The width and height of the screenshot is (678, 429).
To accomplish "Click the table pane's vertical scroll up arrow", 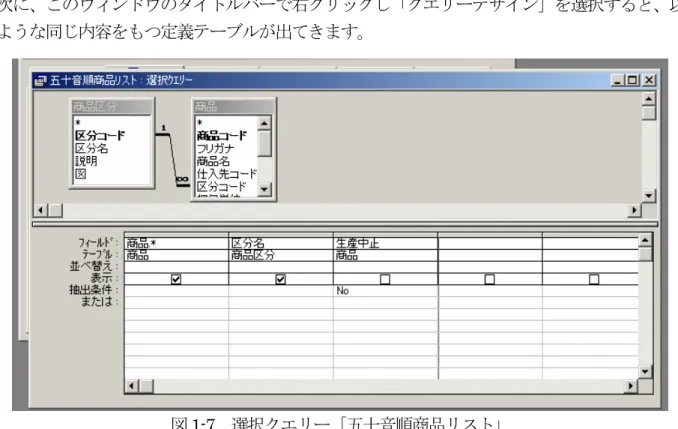I will pyautogui.click(x=648, y=99).
